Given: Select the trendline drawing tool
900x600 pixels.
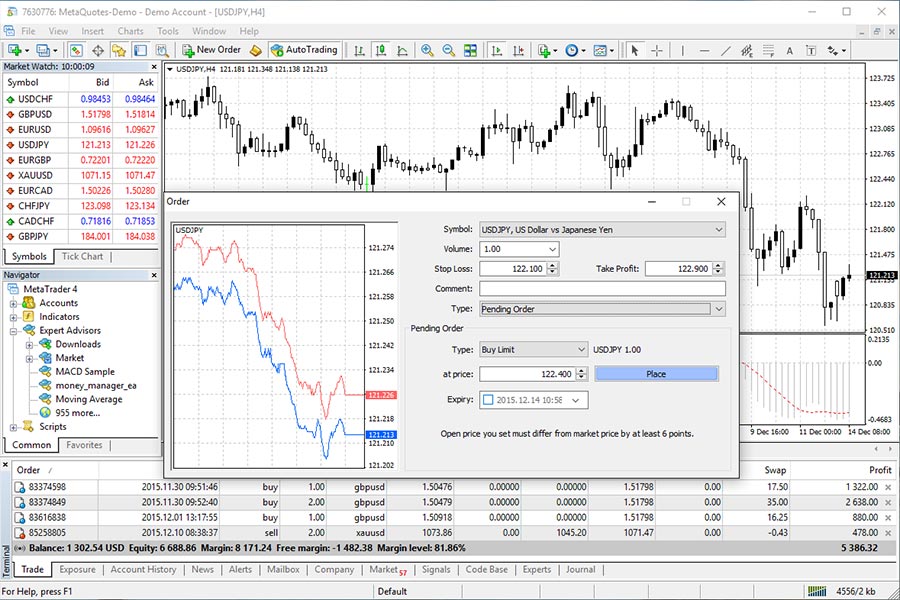Looking at the screenshot, I should pos(726,51).
